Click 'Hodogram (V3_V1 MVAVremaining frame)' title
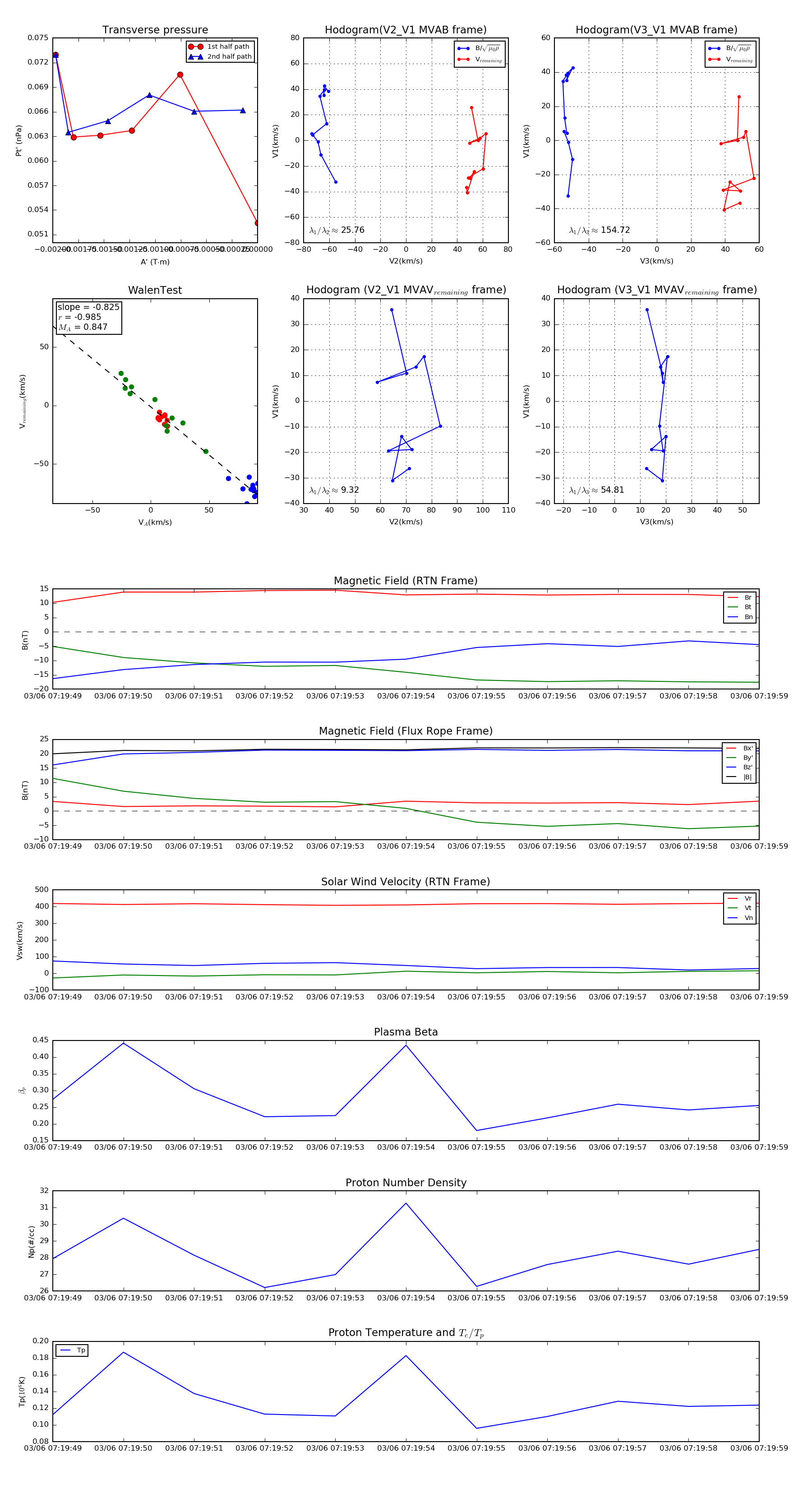Viewport: 812px width, 1489px height. click(656, 290)
